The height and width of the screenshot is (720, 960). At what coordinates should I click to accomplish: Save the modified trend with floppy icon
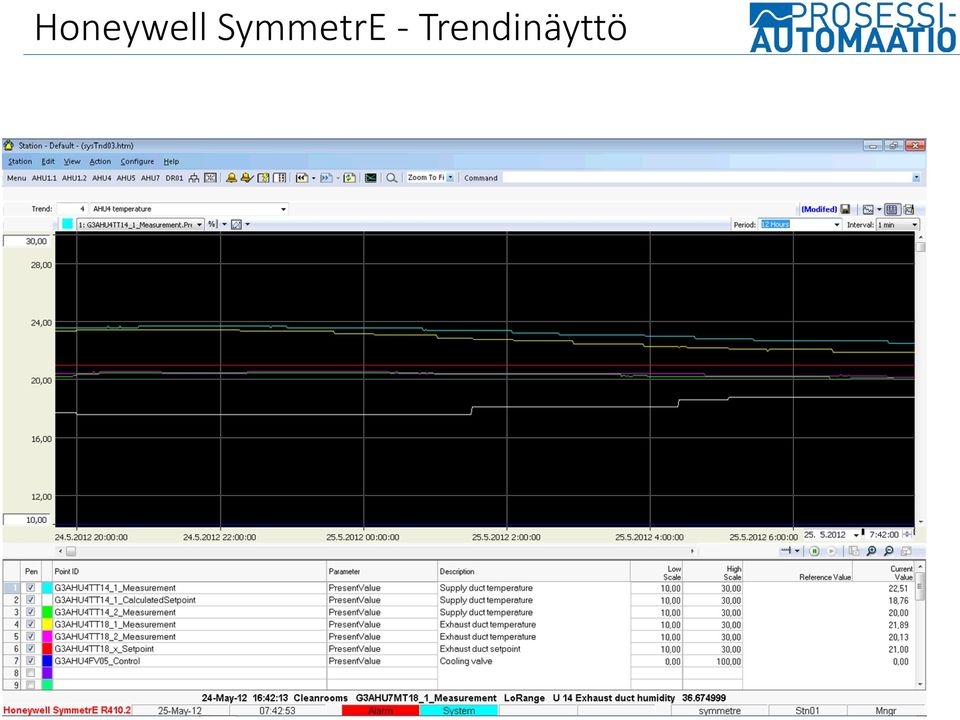point(846,209)
